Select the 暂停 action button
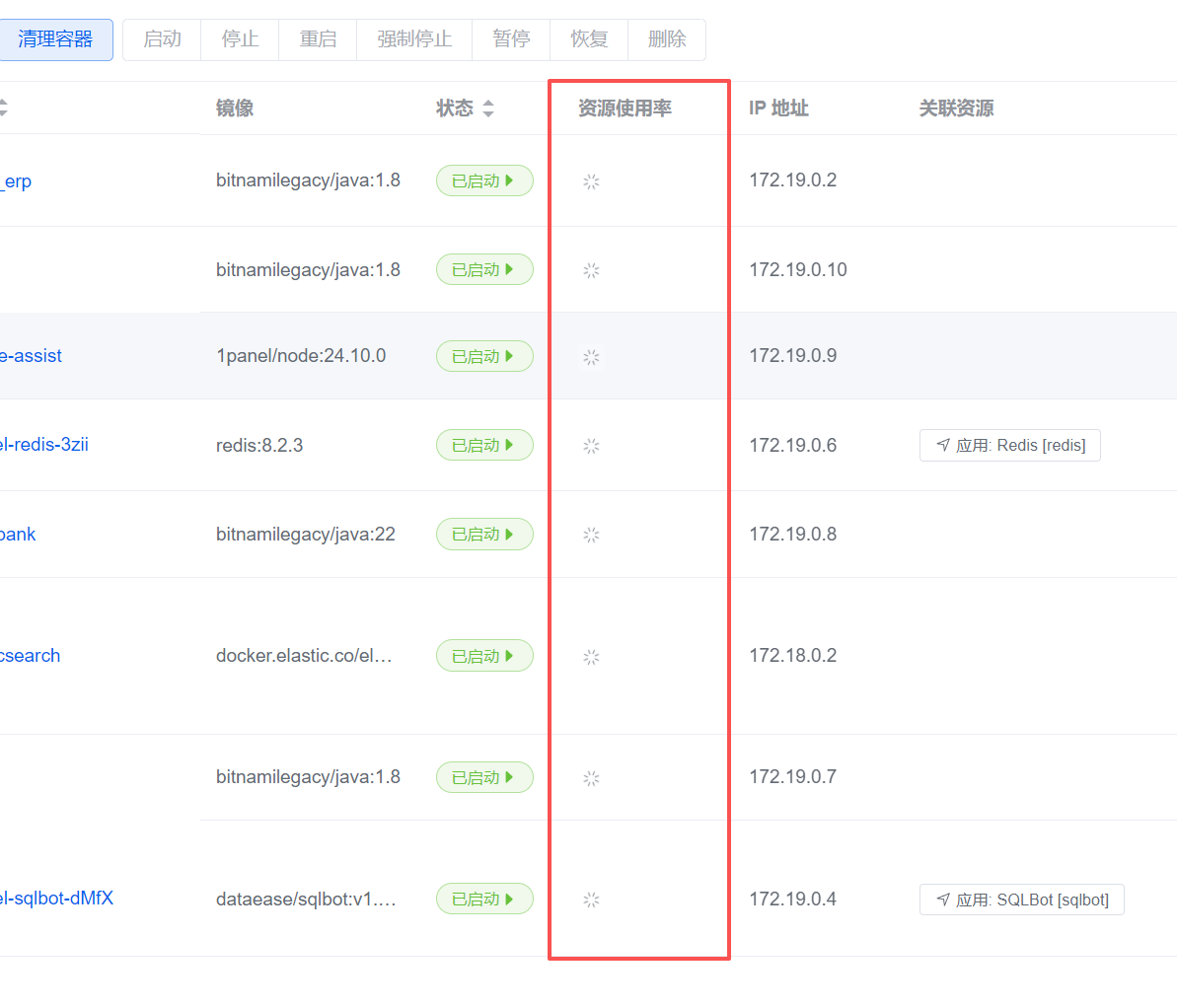The width and height of the screenshot is (1177, 1008). pyautogui.click(x=511, y=39)
